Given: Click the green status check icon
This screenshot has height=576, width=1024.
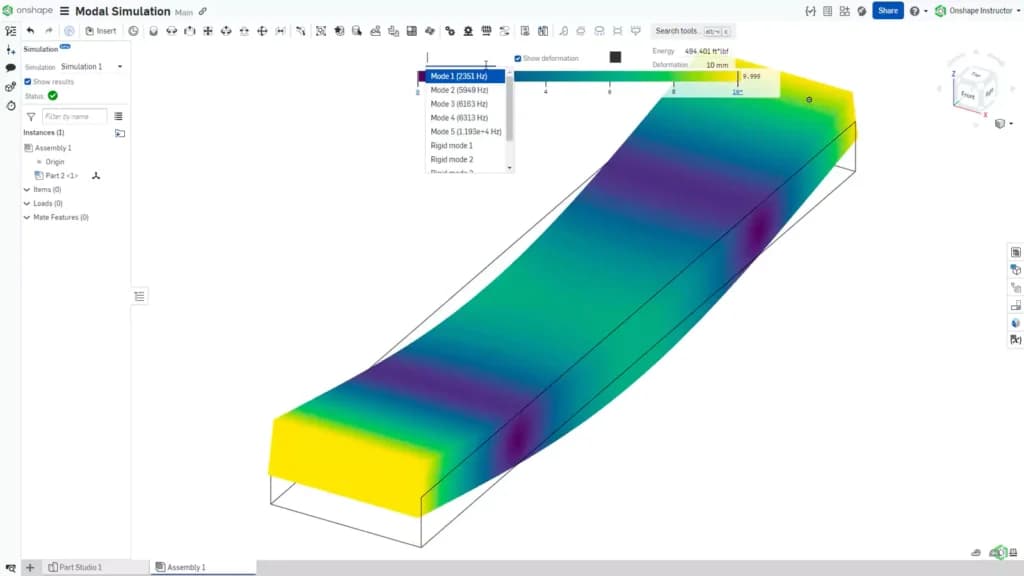Looking at the screenshot, I should [x=53, y=96].
